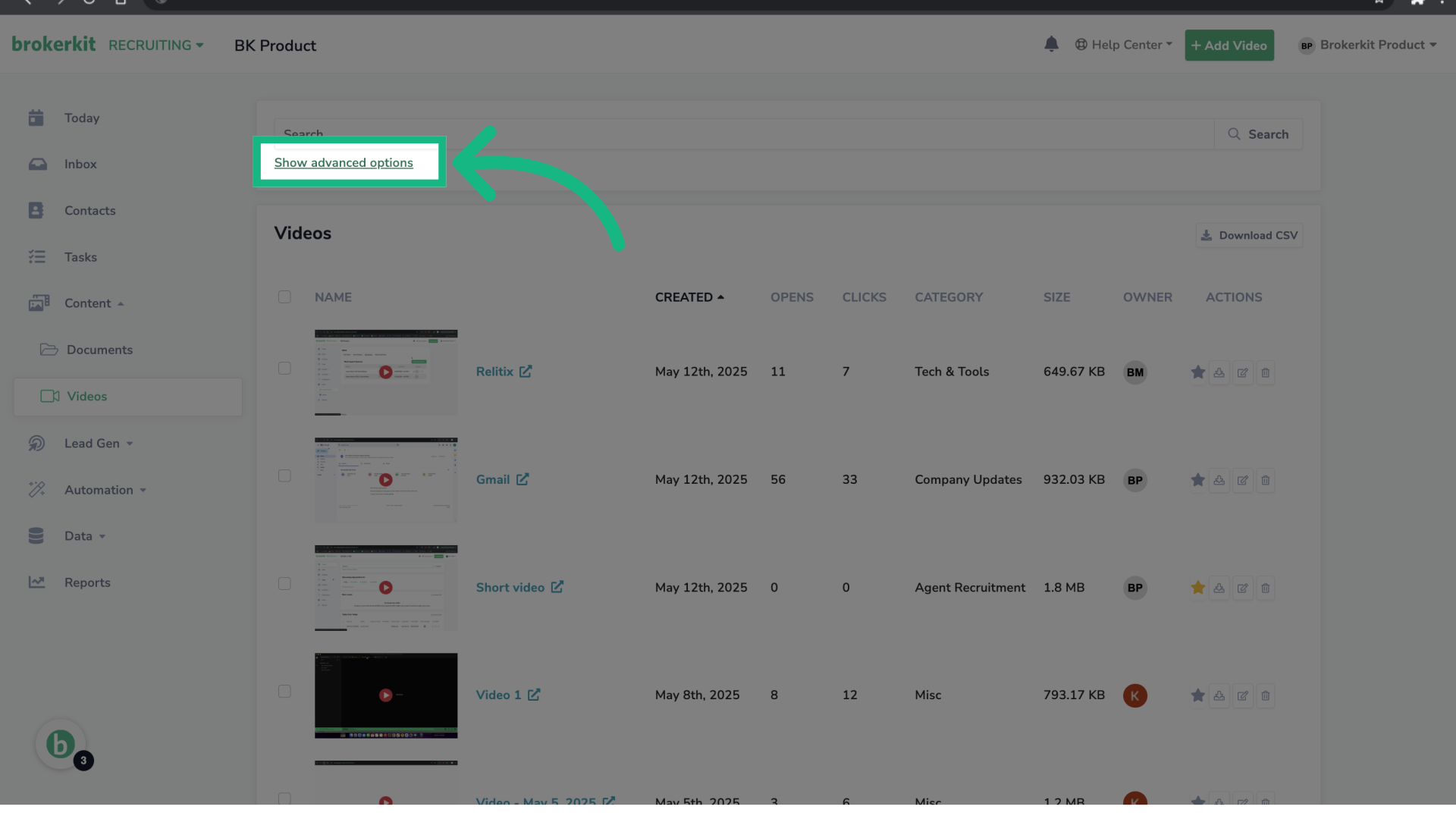Open the Relitix video link

(494, 372)
